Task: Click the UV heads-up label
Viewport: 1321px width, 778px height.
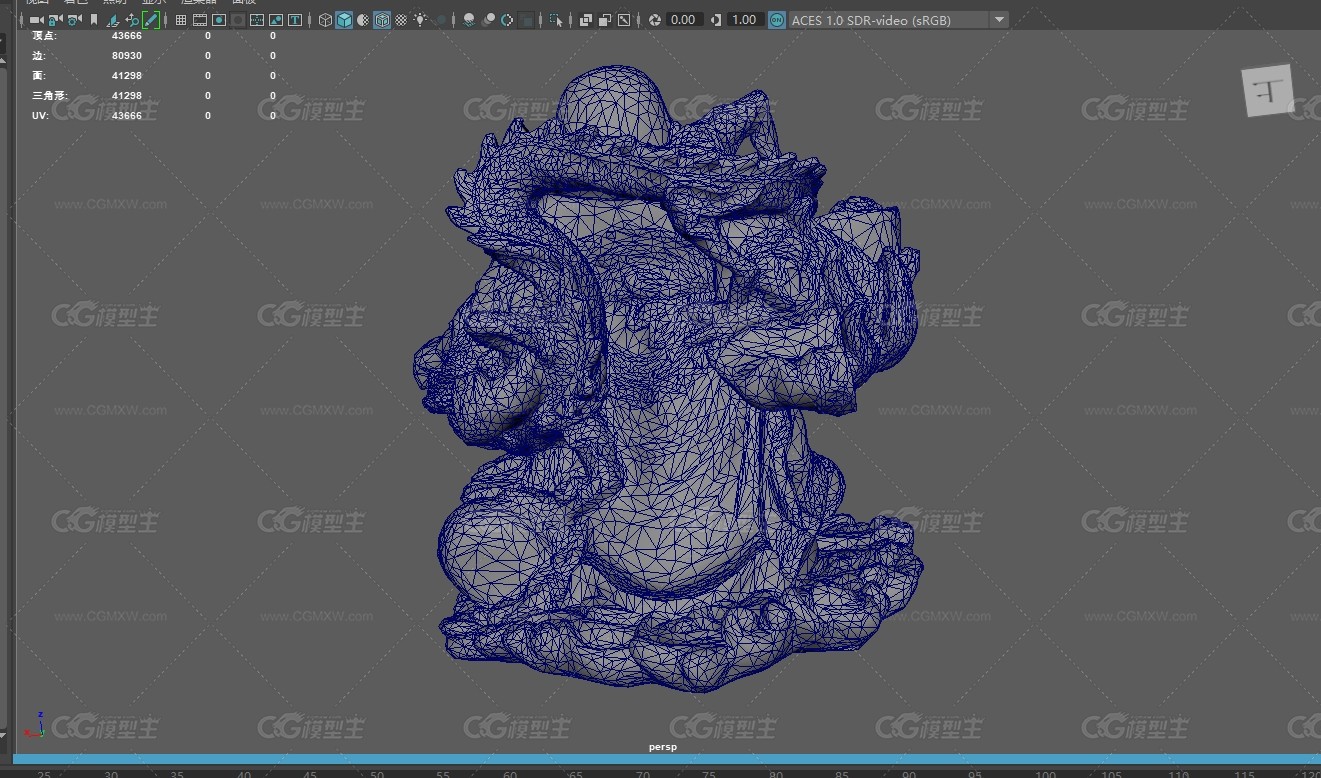Action: click(x=41, y=116)
